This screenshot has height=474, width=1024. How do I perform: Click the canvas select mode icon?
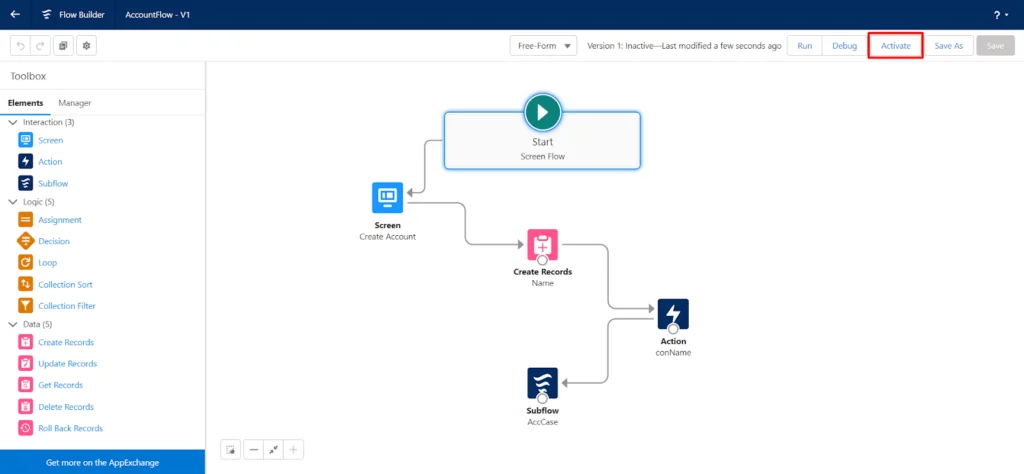click(x=231, y=450)
